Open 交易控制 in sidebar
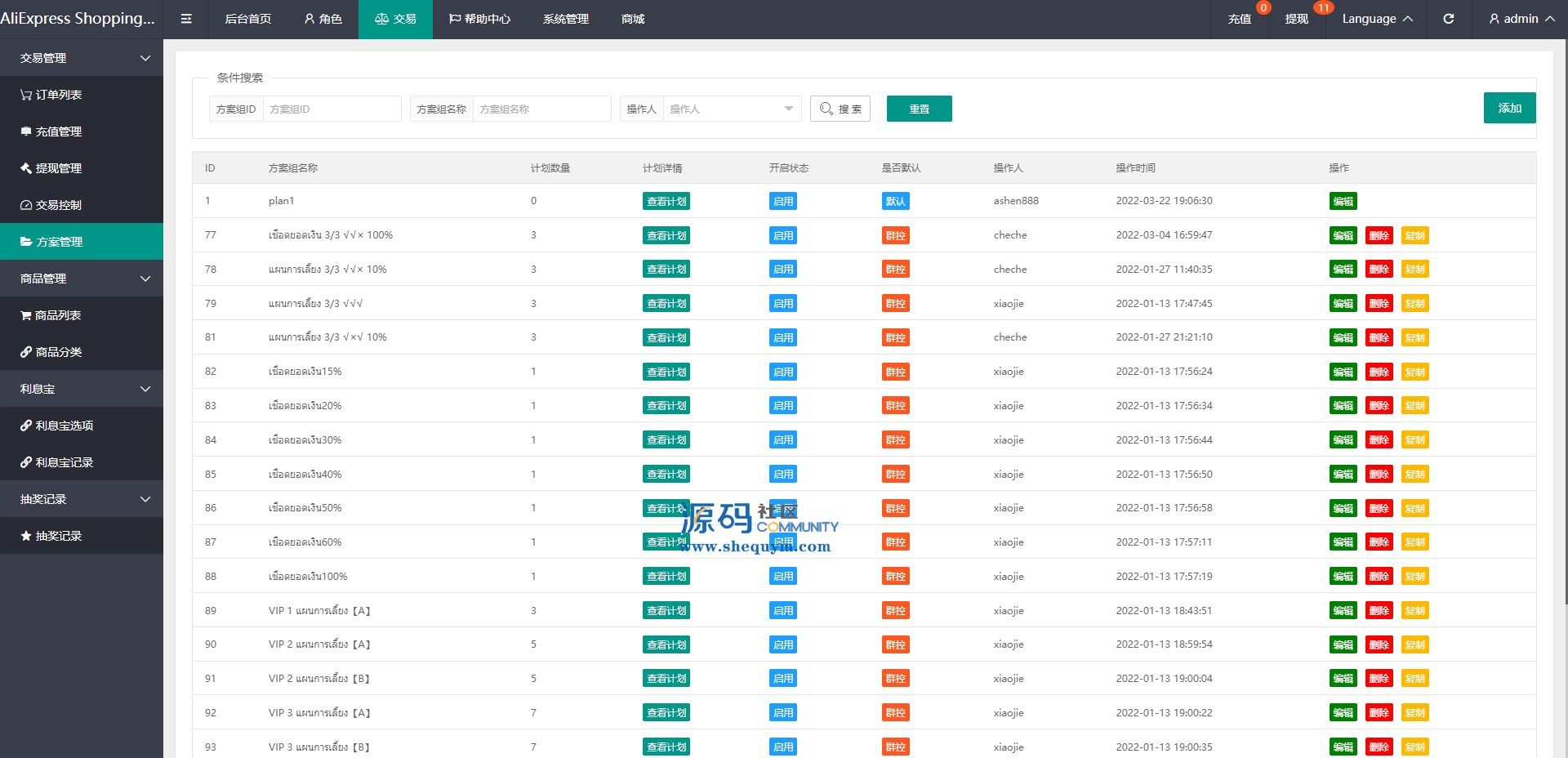 (82, 205)
